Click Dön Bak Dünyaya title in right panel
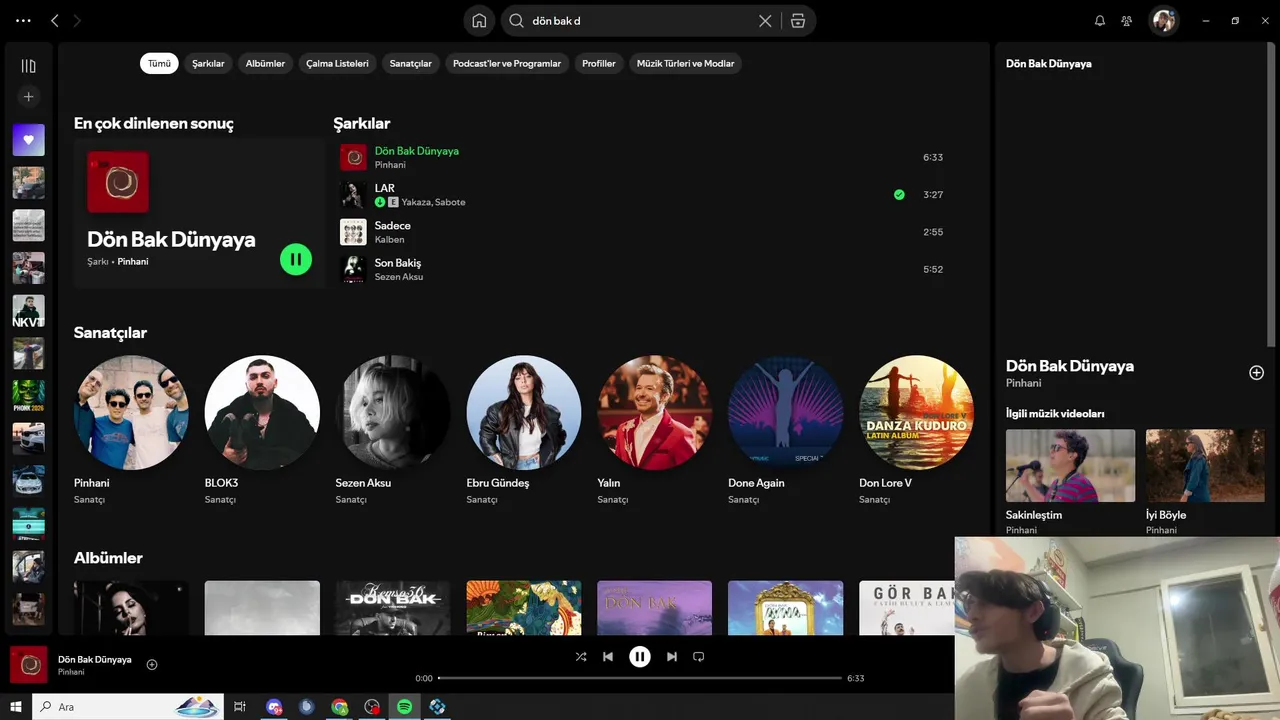The height and width of the screenshot is (720, 1280). coord(1070,366)
